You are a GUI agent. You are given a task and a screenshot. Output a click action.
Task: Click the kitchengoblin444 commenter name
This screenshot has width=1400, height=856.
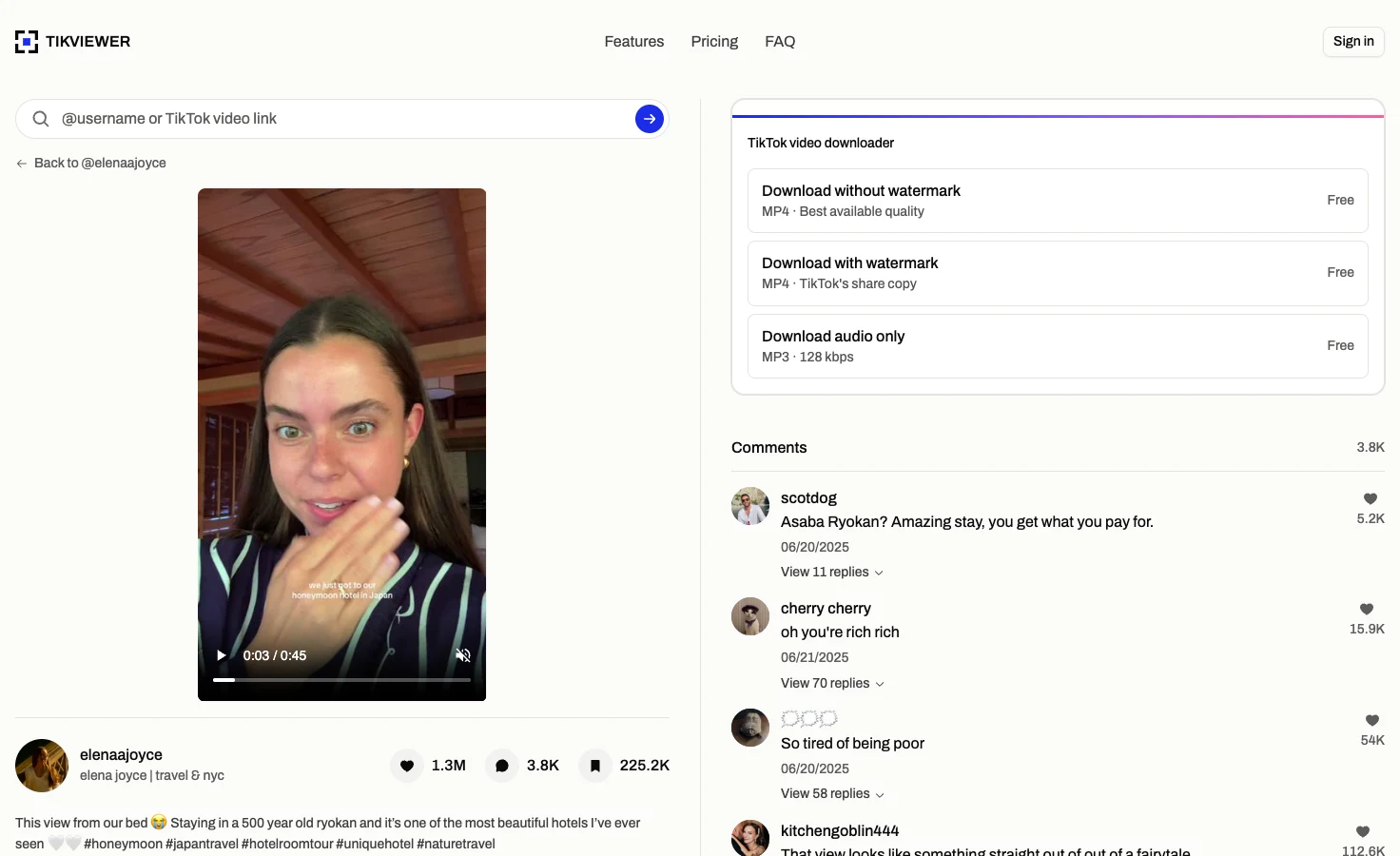(840, 830)
